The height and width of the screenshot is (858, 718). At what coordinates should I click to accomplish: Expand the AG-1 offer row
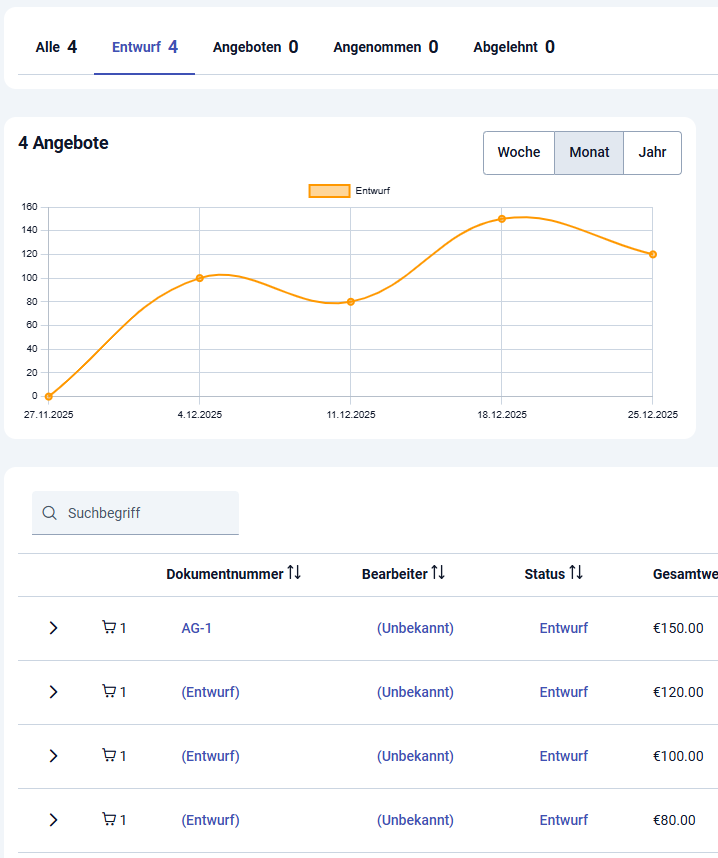[x=54, y=628]
